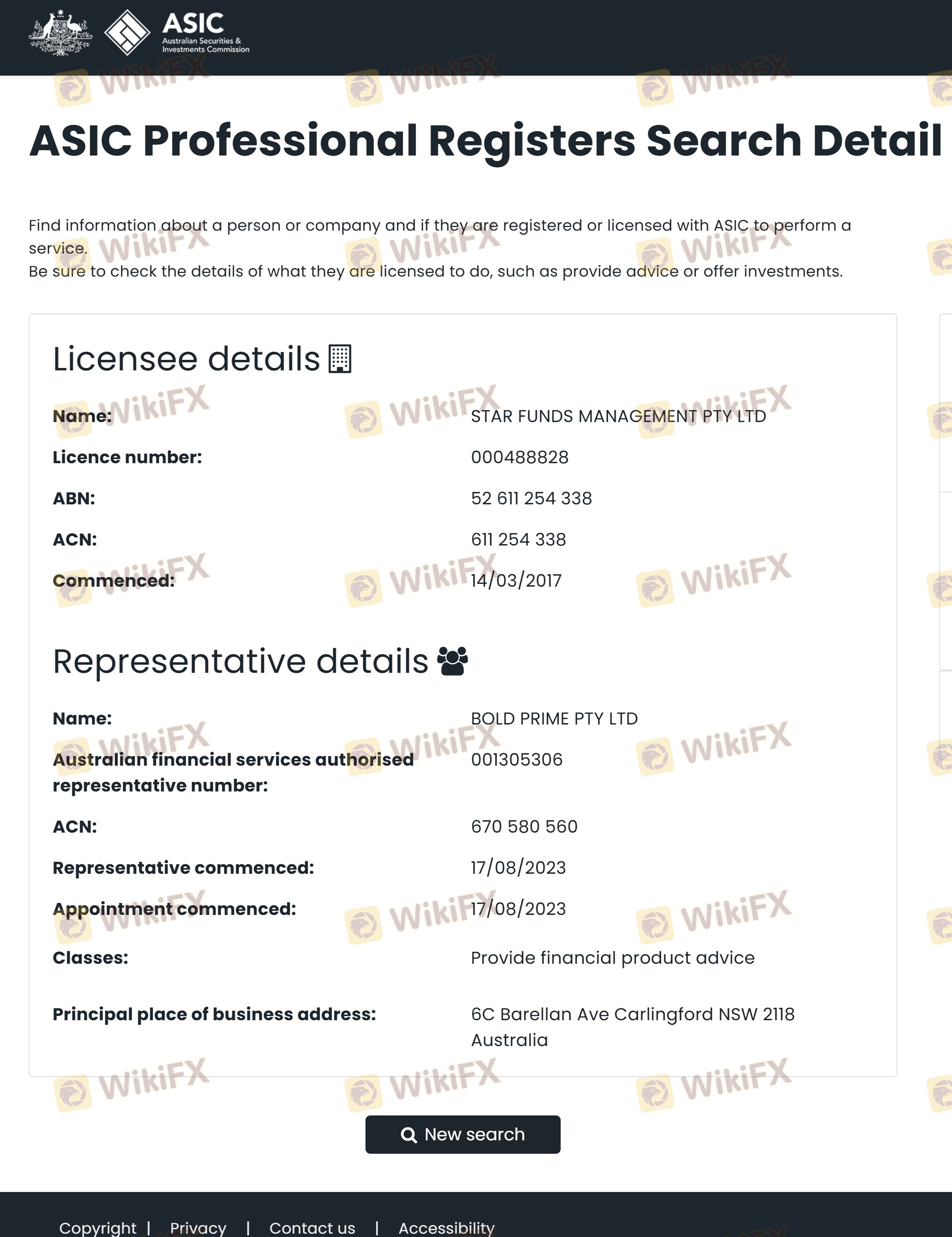
Task: Click the people group icon beside Representative details
Action: [453, 661]
